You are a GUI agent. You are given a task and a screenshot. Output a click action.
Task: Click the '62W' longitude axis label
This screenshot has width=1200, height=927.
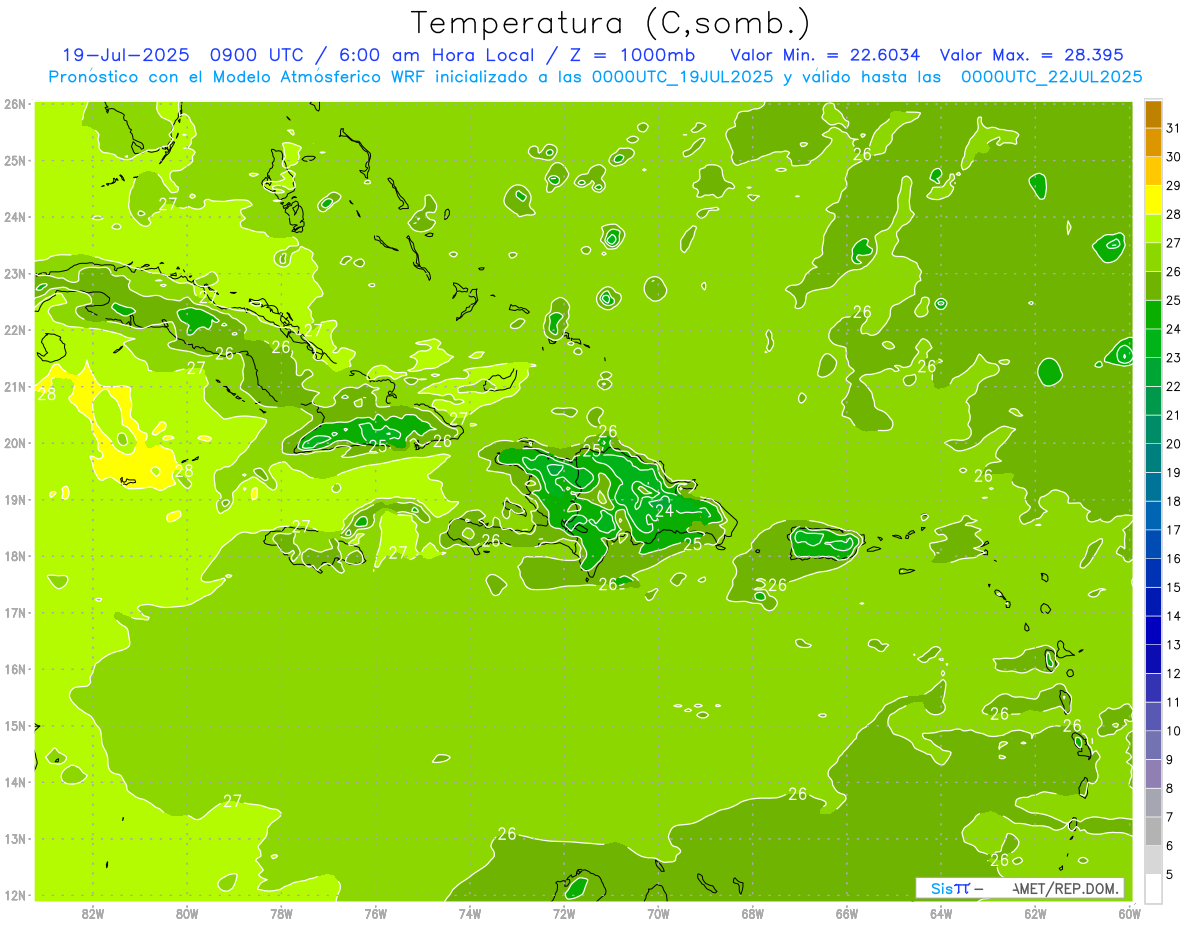pos(1035,913)
